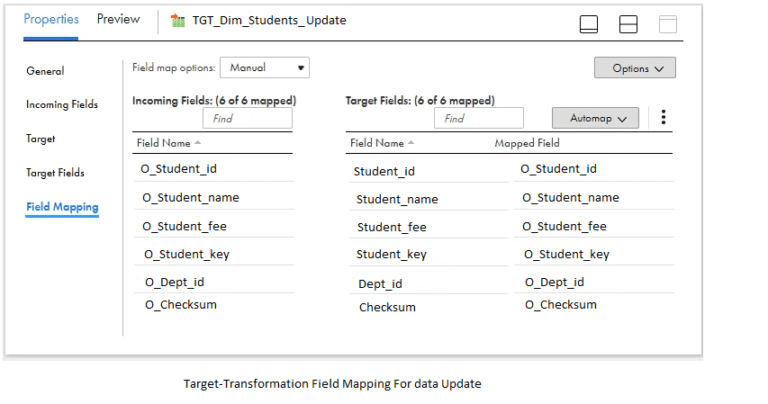Open the Target Fields section
The height and width of the screenshot is (404, 768).
click(x=55, y=173)
